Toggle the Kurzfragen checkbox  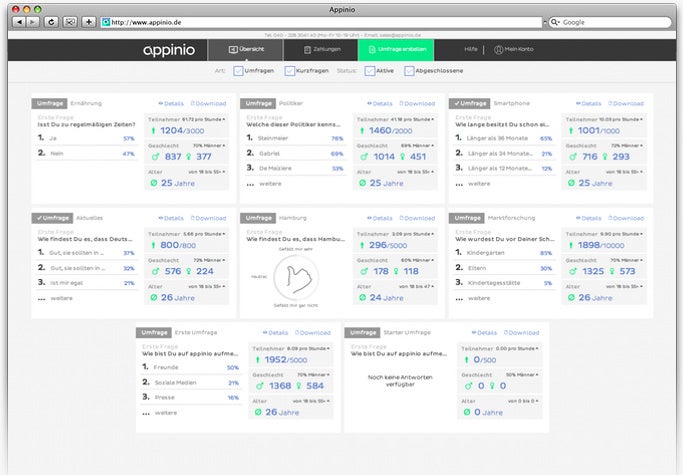pyautogui.click(x=290, y=71)
